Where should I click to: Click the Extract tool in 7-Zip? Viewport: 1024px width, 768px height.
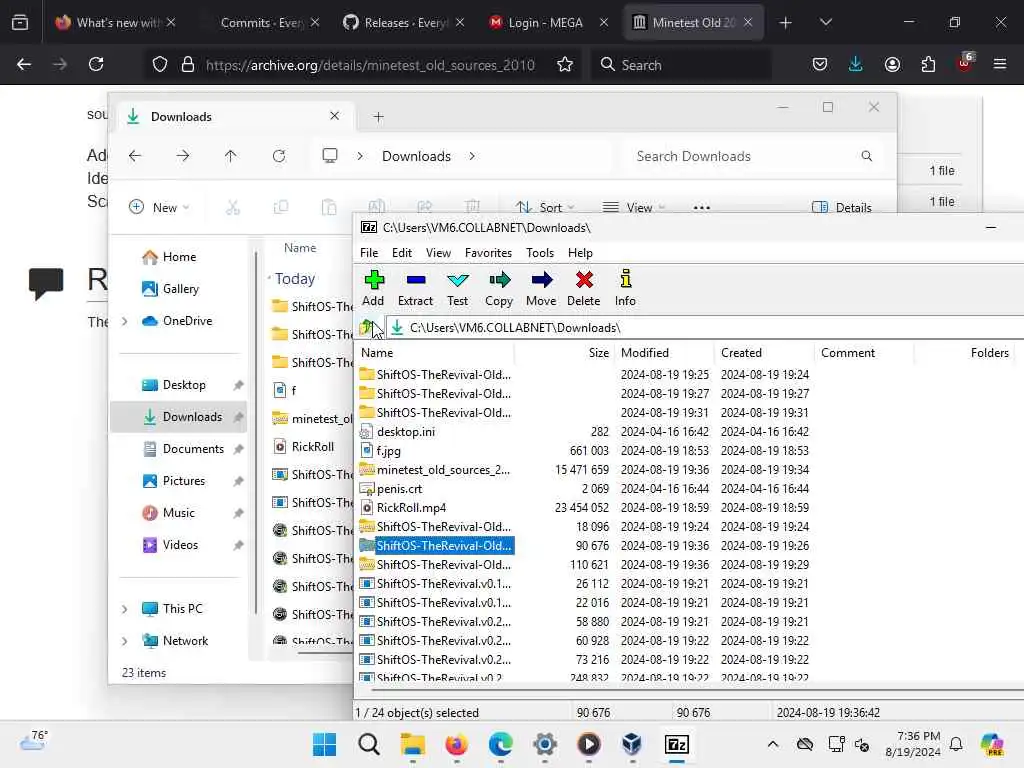(x=415, y=288)
